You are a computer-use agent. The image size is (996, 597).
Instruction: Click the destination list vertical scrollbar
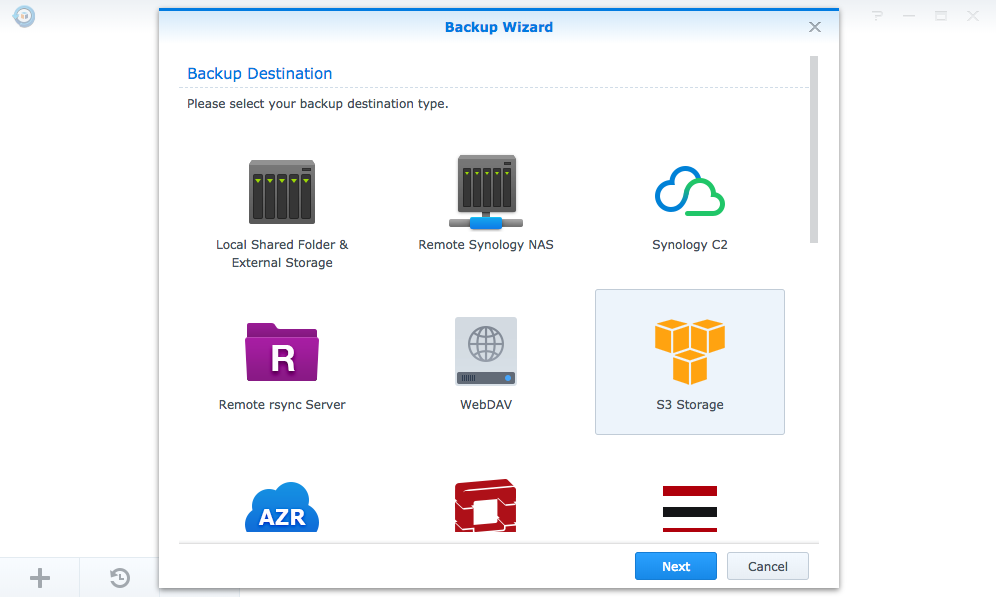click(814, 149)
